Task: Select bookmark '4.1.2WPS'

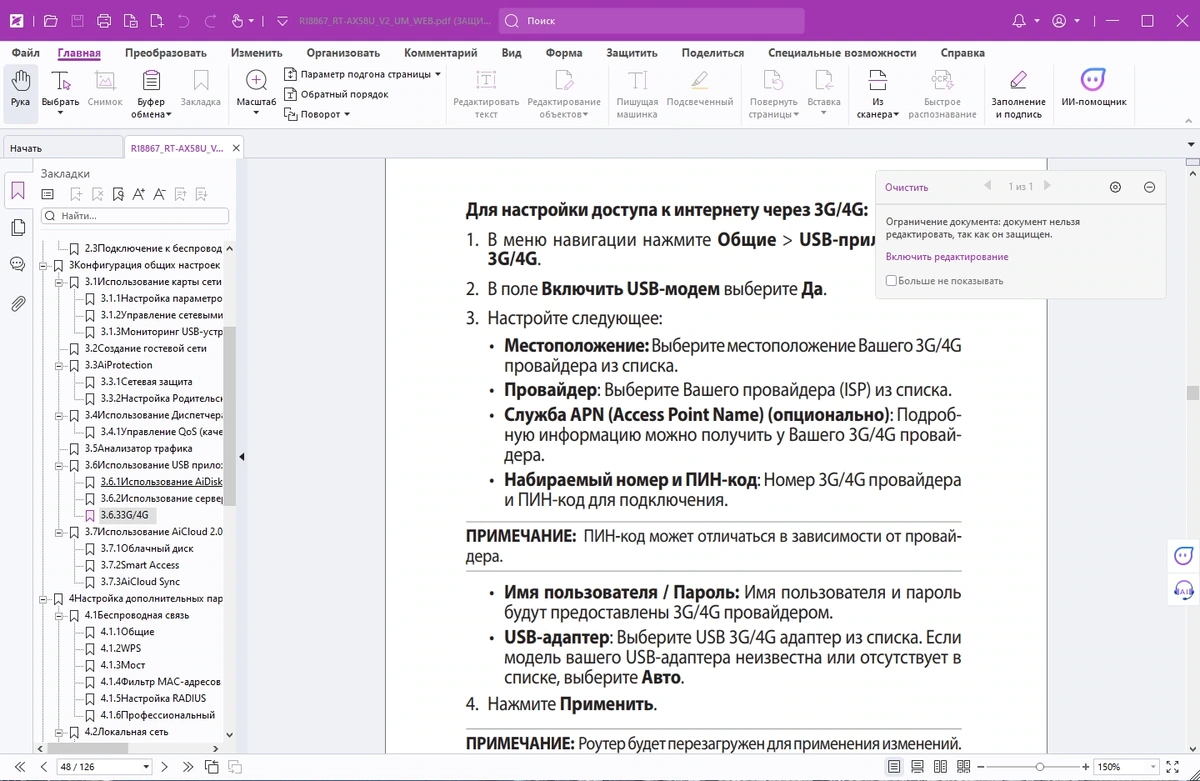Action: click(x=120, y=648)
